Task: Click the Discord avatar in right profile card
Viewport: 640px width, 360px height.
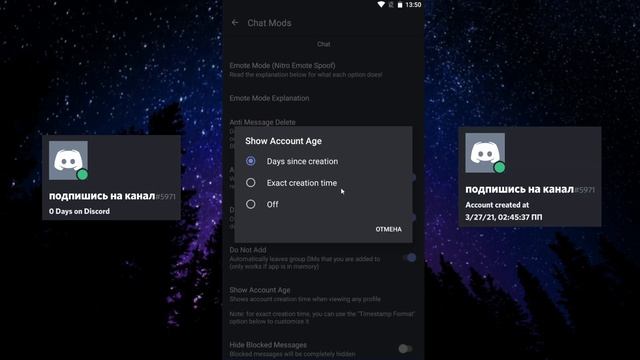Action: click(x=485, y=153)
